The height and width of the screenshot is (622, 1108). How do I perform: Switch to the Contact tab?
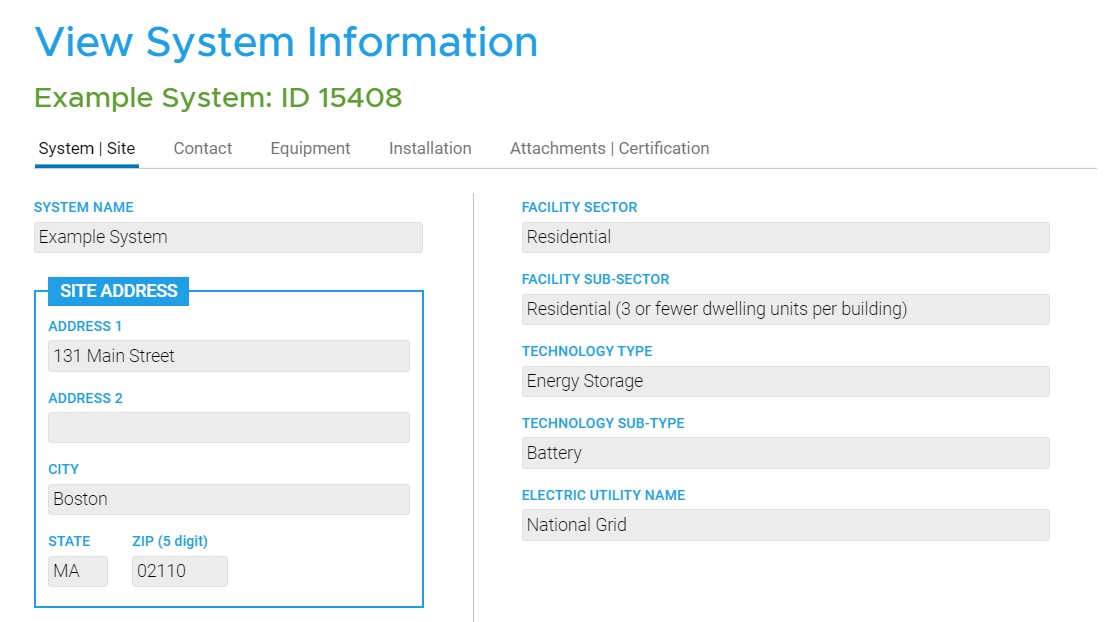[202, 147]
